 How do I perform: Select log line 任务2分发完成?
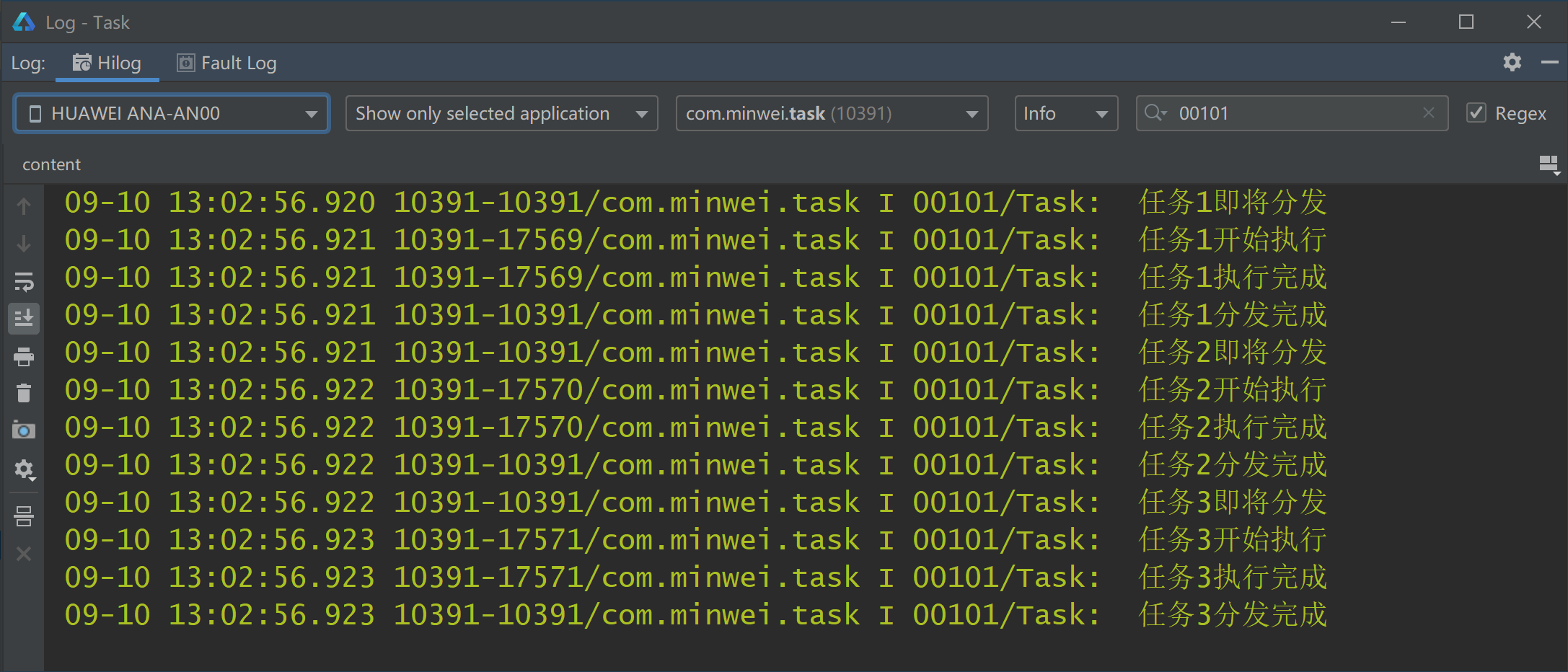(x=695, y=465)
